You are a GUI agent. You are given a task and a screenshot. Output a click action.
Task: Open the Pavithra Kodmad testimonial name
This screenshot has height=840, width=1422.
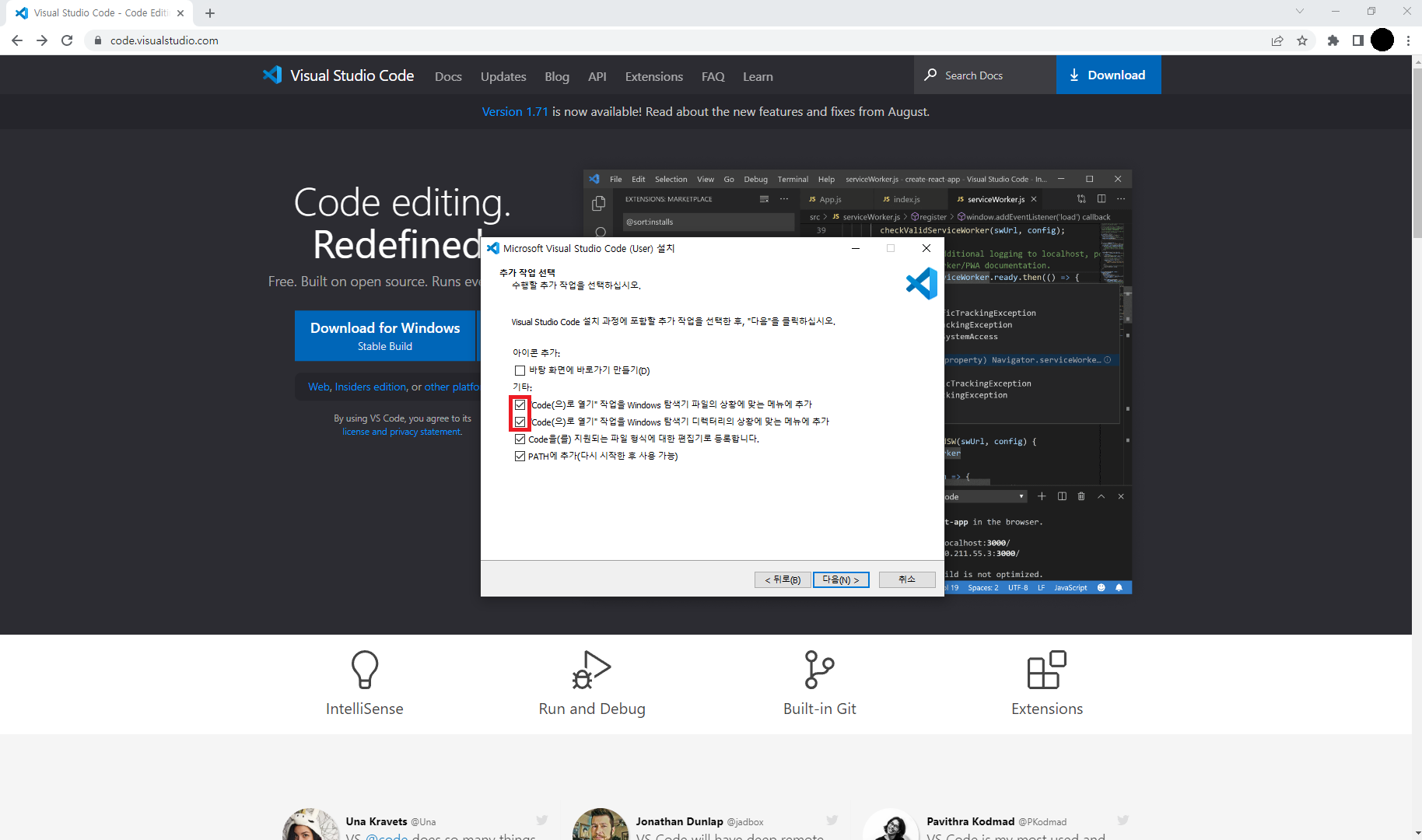click(x=971, y=821)
